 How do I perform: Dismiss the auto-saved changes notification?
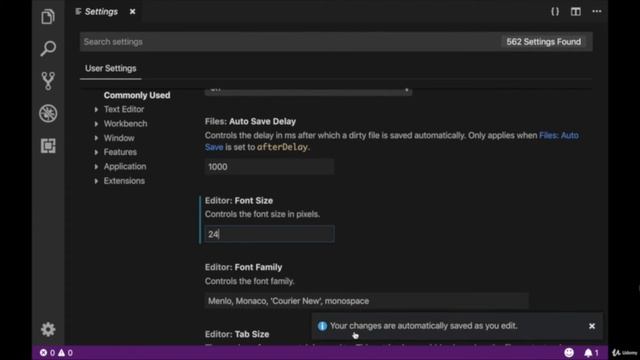tap(592, 326)
